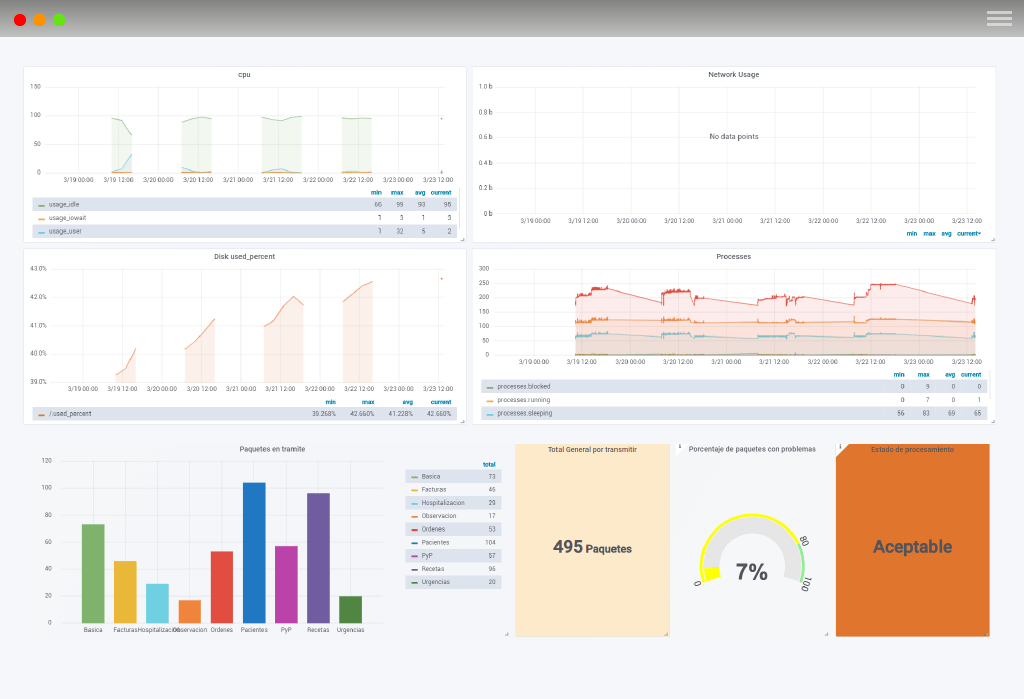Screen dimensions: 1024x699
Task: Click resize handle of Processes panel
Action: point(991,421)
